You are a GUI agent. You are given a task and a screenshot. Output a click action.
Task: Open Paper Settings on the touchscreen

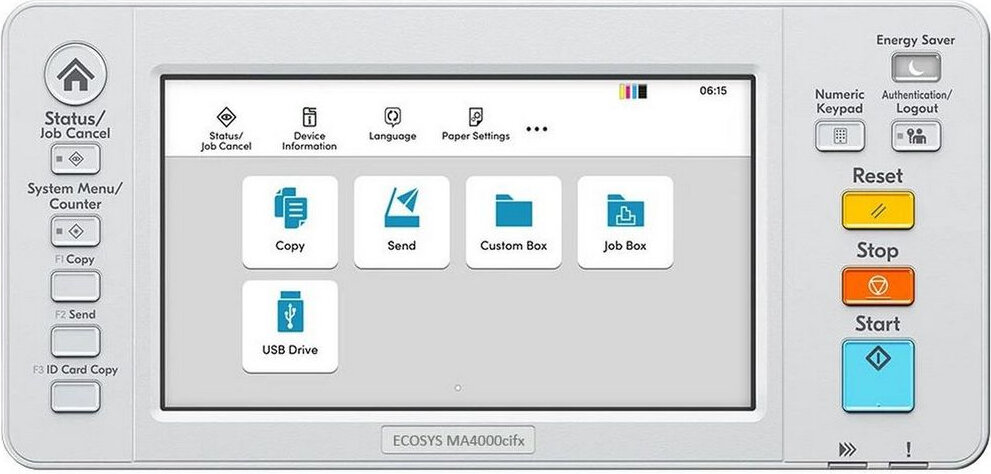(x=475, y=124)
